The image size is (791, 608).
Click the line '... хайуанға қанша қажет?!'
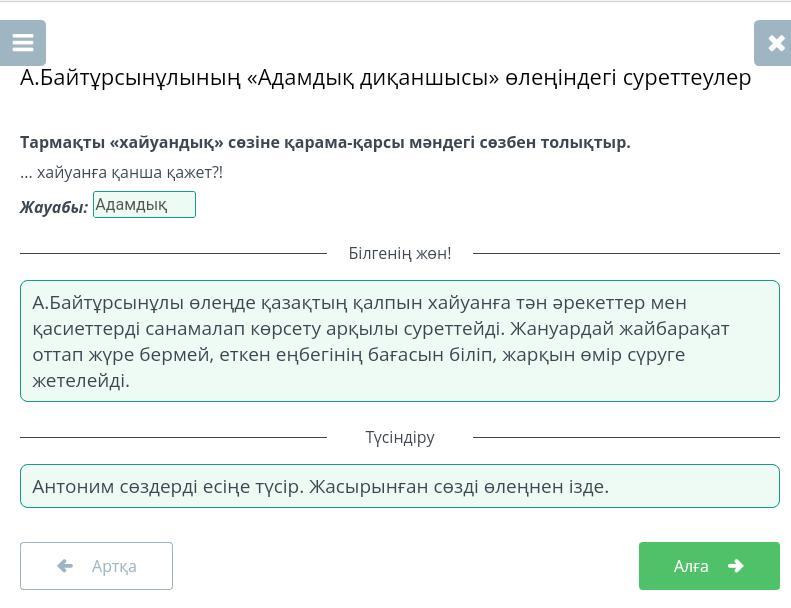click(121, 173)
